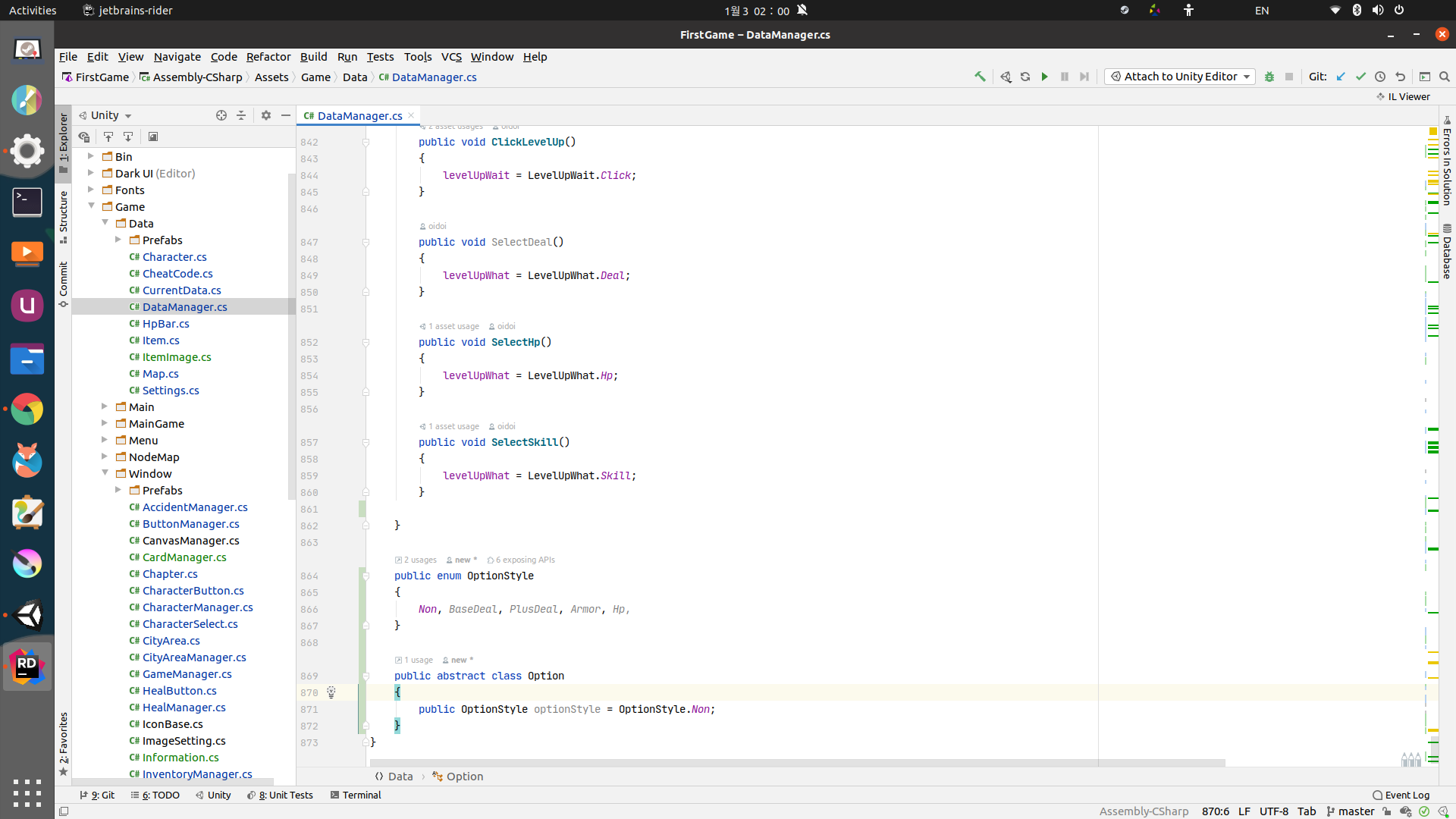
Task: Commit changes with the green Git checkmark
Action: click(1360, 77)
